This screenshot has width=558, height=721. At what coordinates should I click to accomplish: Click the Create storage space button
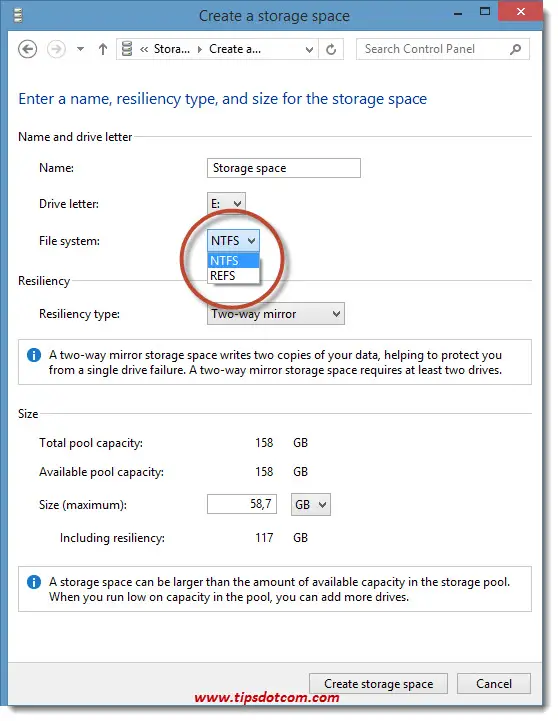378,684
